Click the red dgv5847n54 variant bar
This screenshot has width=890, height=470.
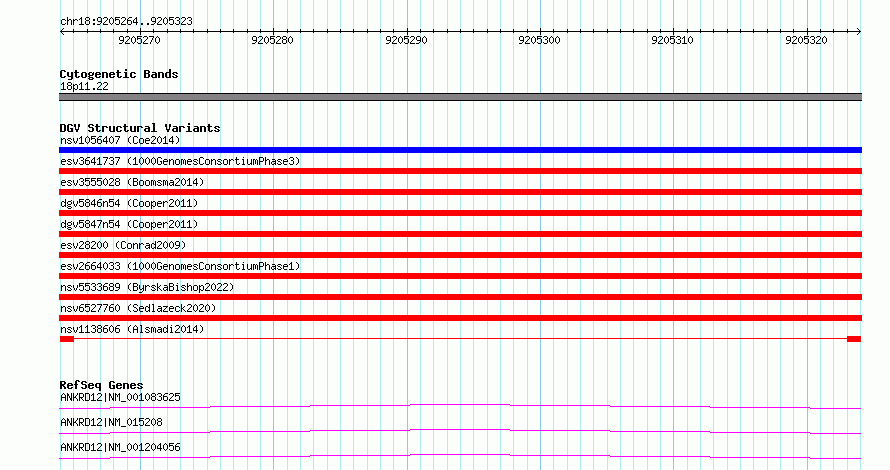click(460, 234)
